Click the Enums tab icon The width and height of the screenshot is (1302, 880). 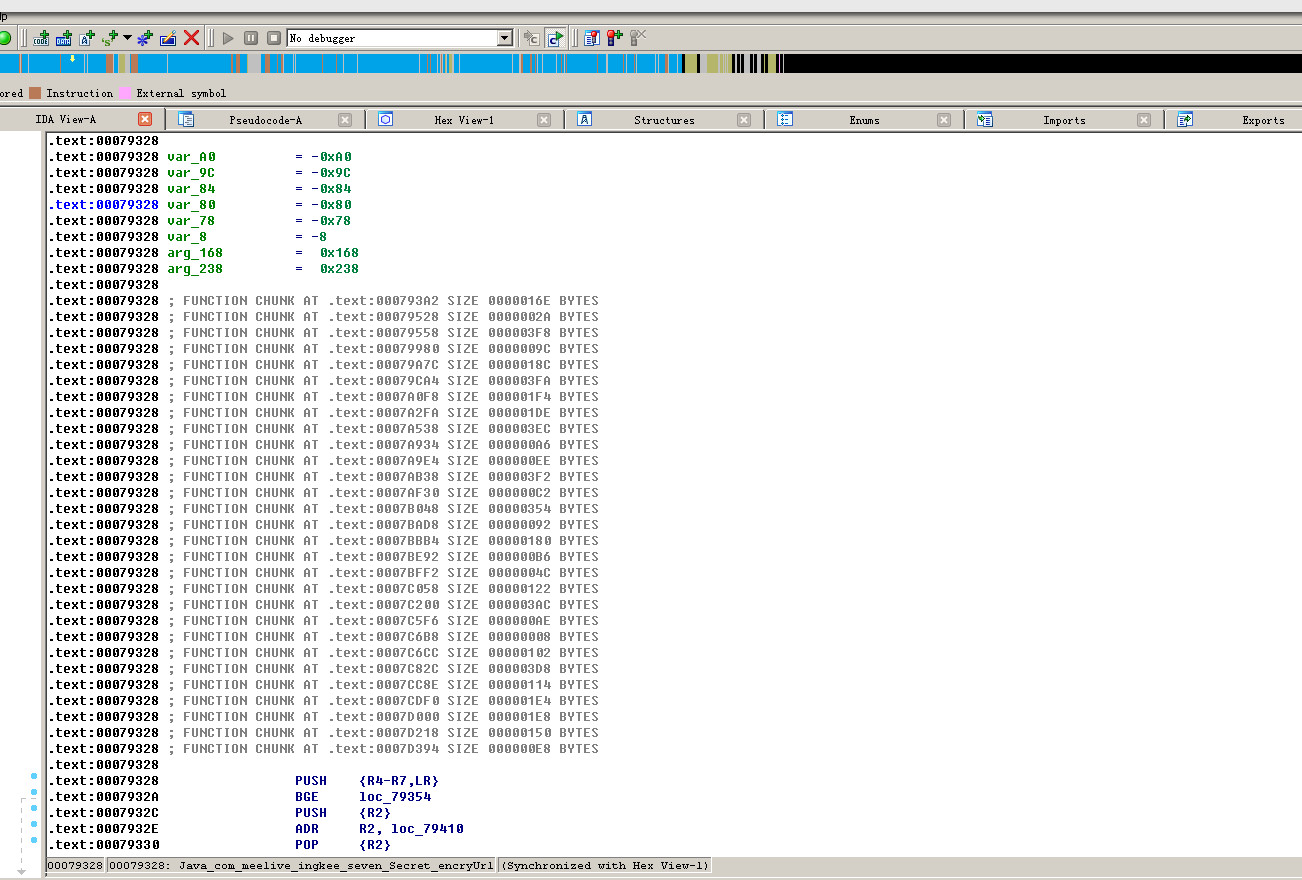coord(785,119)
